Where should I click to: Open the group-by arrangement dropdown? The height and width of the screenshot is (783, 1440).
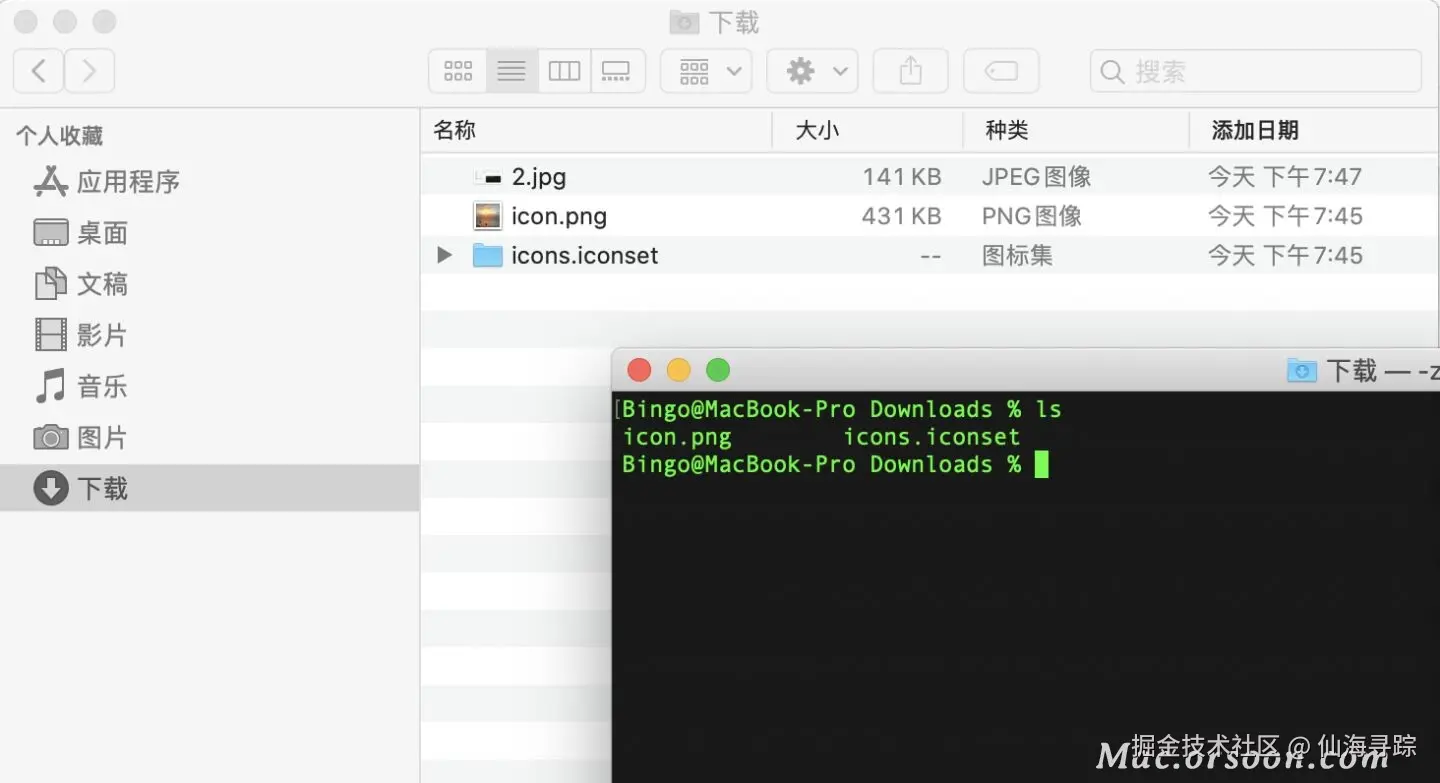(706, 71)
